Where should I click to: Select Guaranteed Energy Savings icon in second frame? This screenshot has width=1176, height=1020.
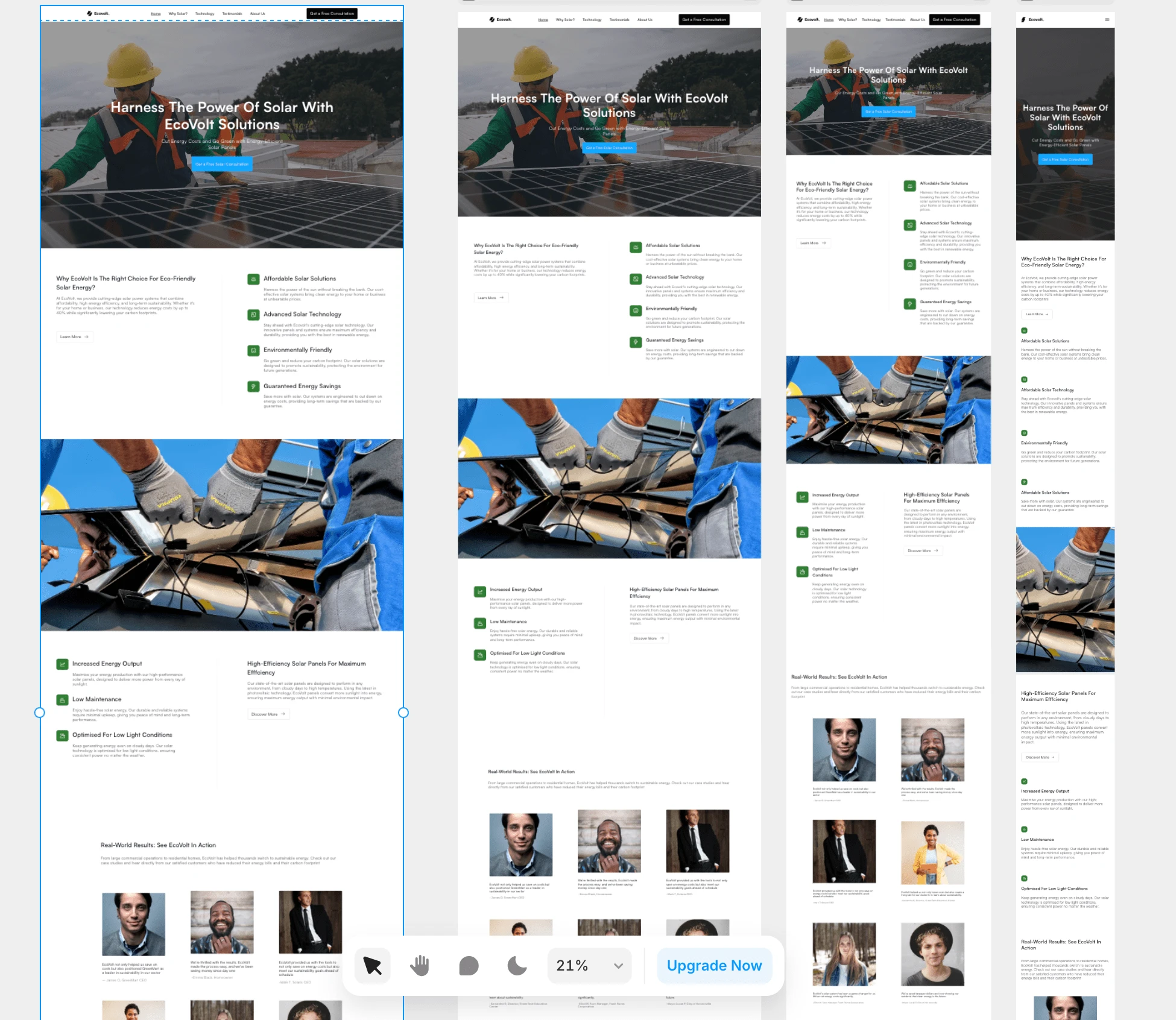pos(635,342)
